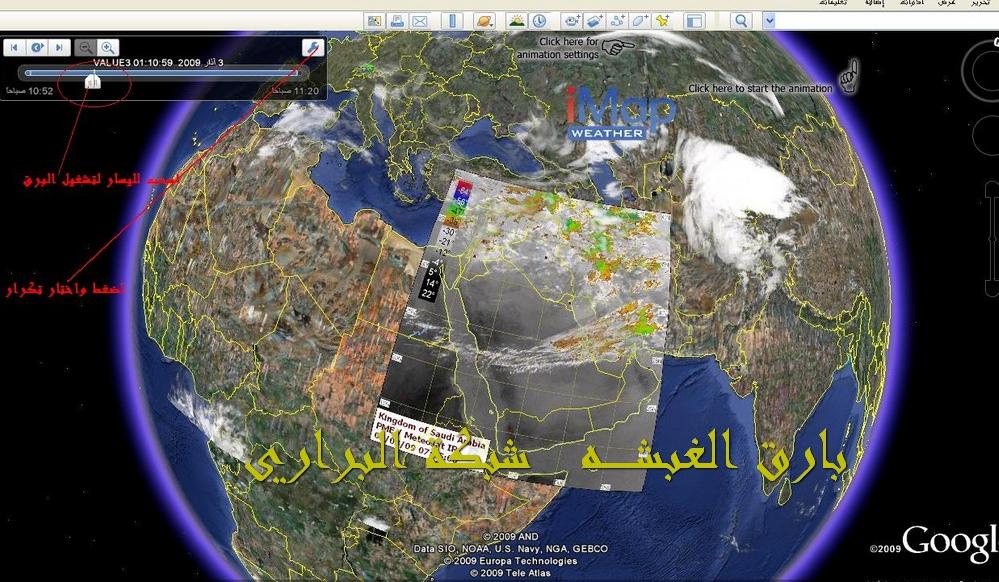Click the 10:52 start time label
Image resolution: width=999 pixels, height=582 pixels.
(x=30, y=91)
